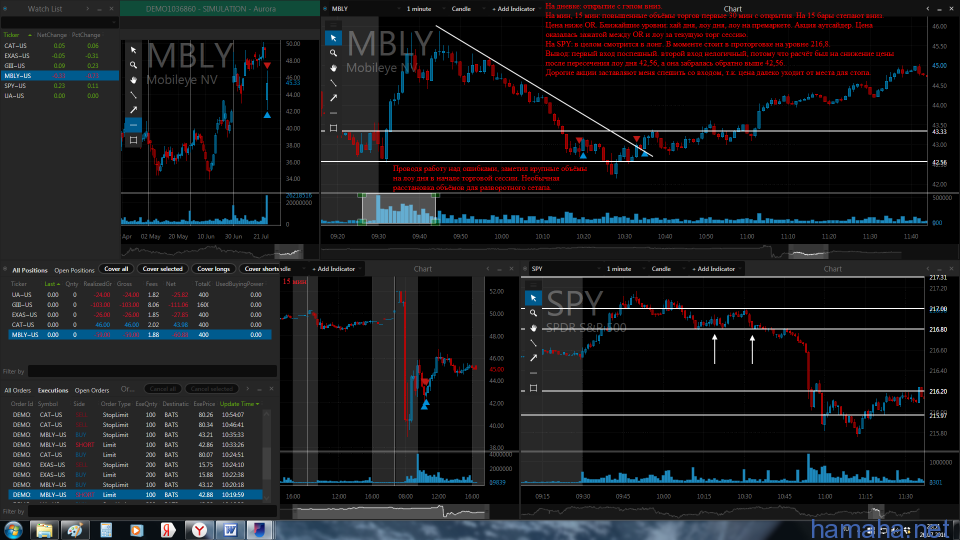Open Paint from taskbar
The image size is (960, 540).
point(75,530)
